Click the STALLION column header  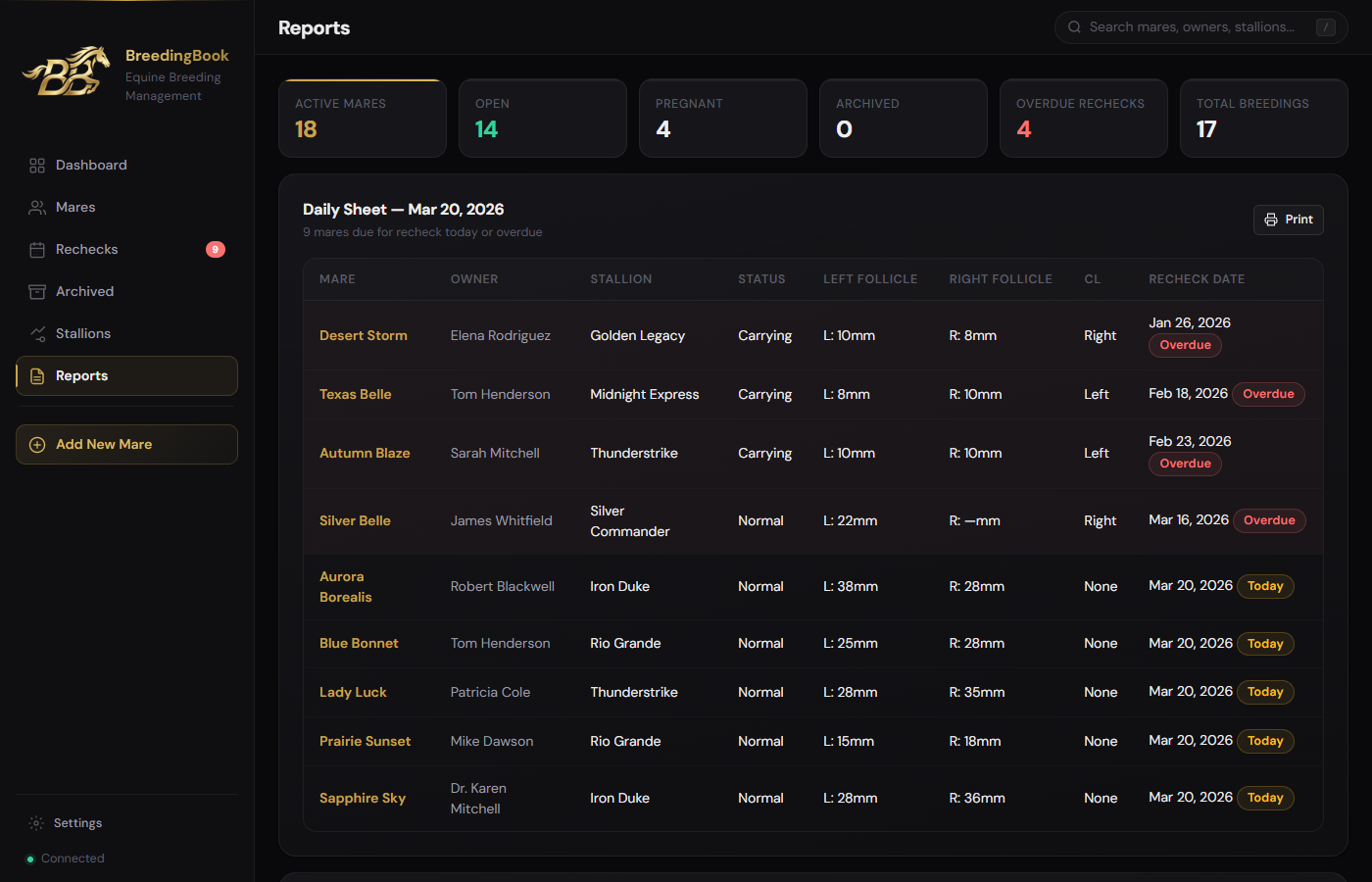click(620, 279)
